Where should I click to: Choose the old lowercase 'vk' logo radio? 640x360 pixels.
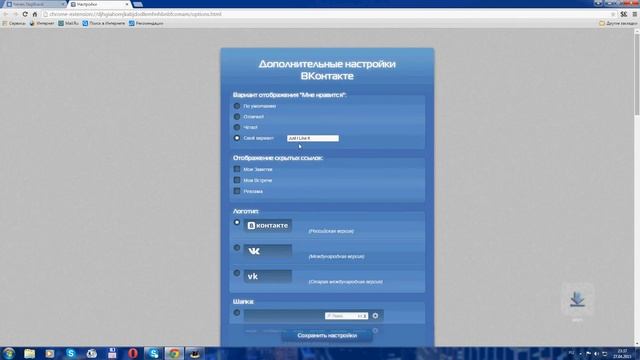pyautogui.click(x=237, y=273)
